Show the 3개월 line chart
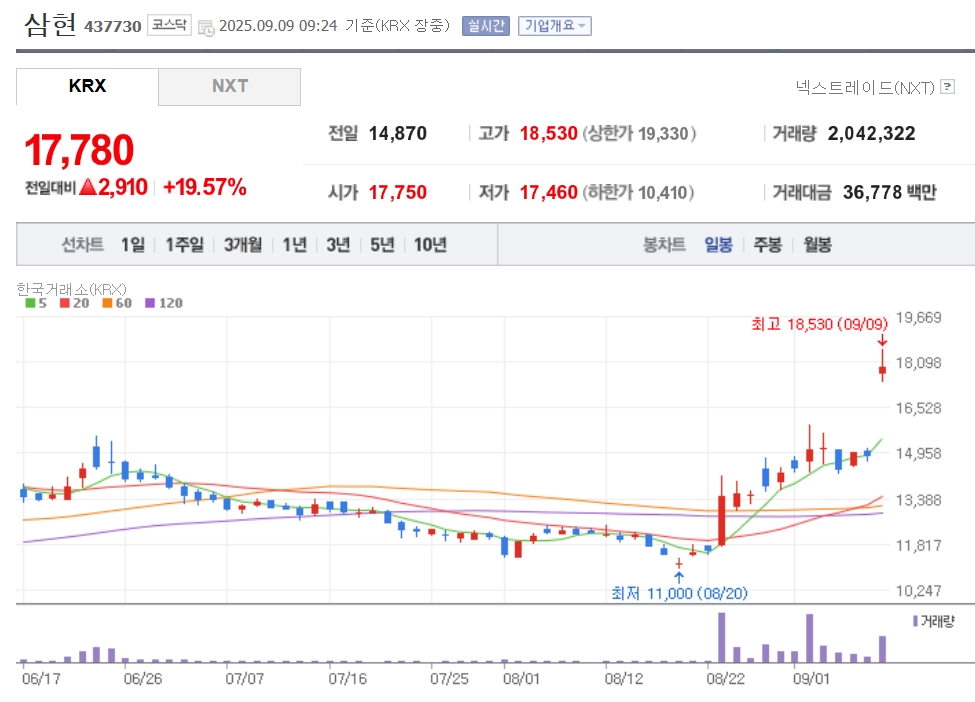This screenshot has width=975, height=702. (243, 244)
